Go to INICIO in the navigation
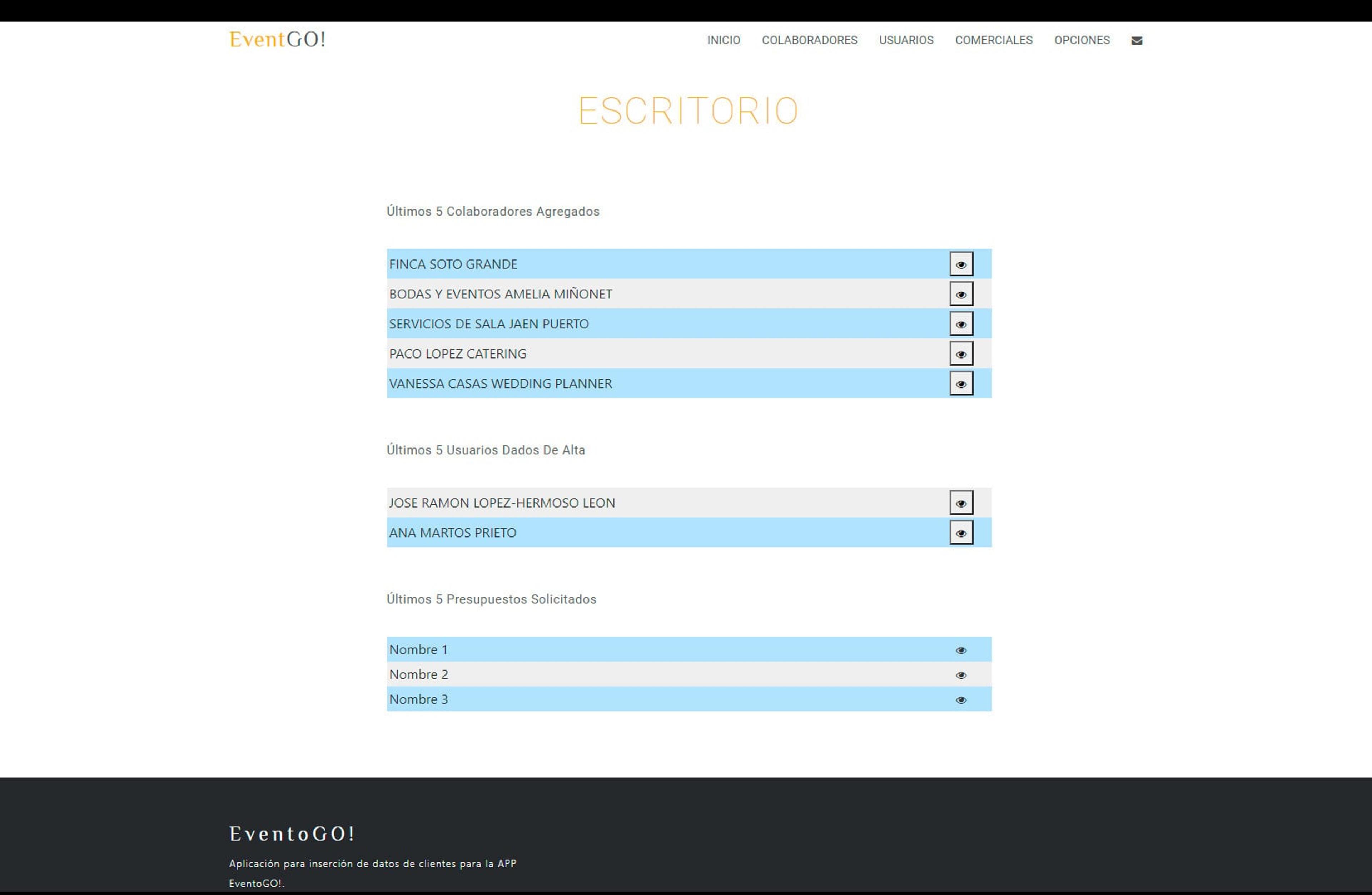This screenshot has height=895, width=1372. (724, 40)
